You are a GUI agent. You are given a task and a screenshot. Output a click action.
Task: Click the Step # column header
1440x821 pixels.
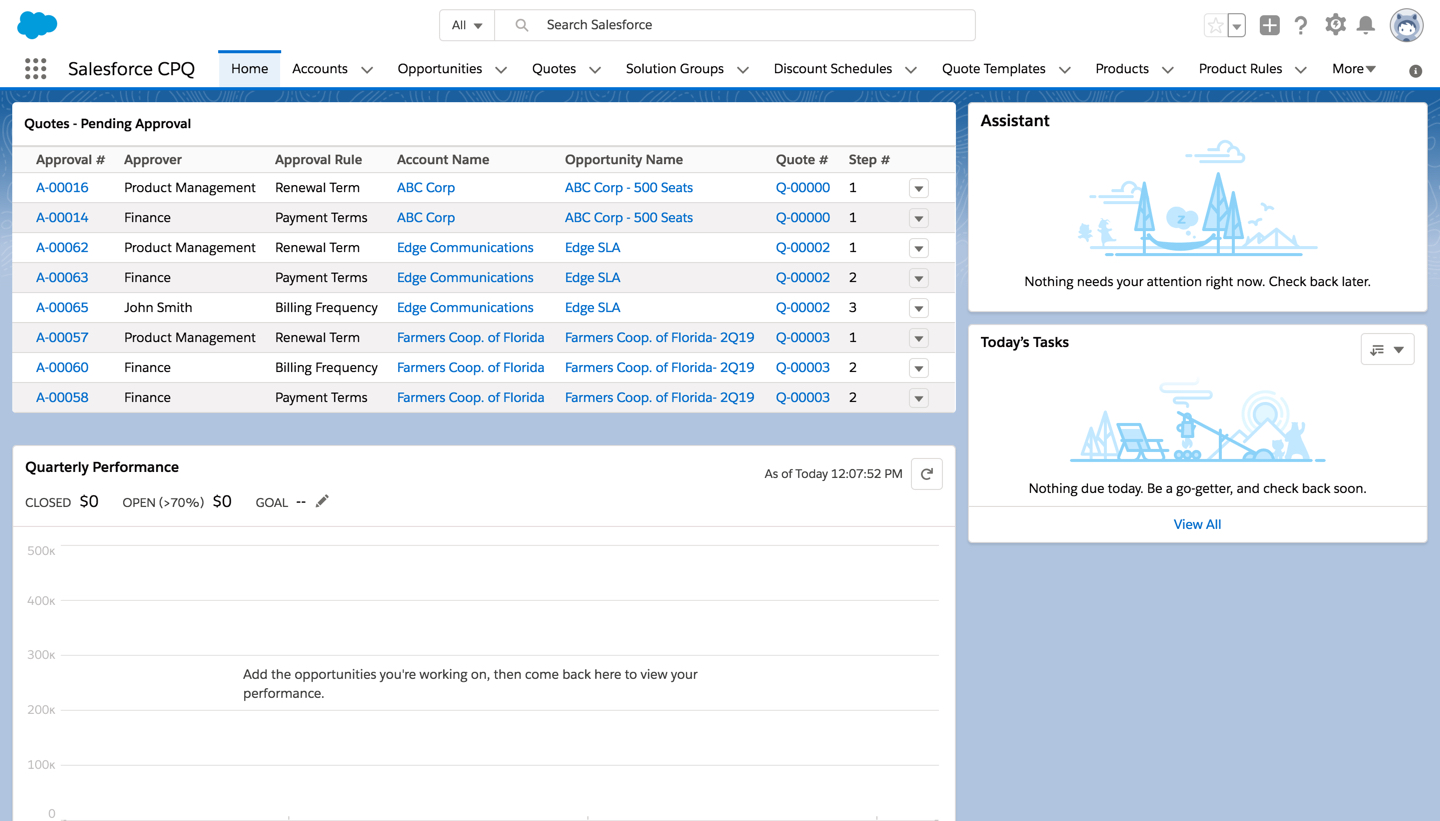[x=869, y=160]
